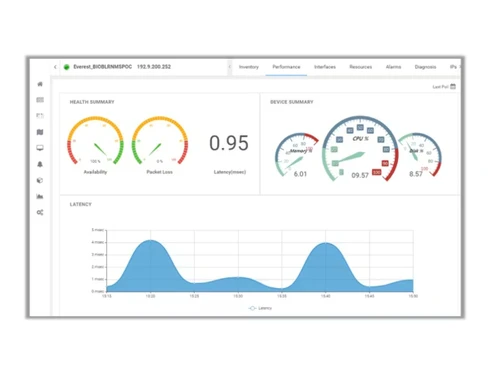
Task: Click the green device status indicator
Action: pyautogui.click(x=67, y=67)
